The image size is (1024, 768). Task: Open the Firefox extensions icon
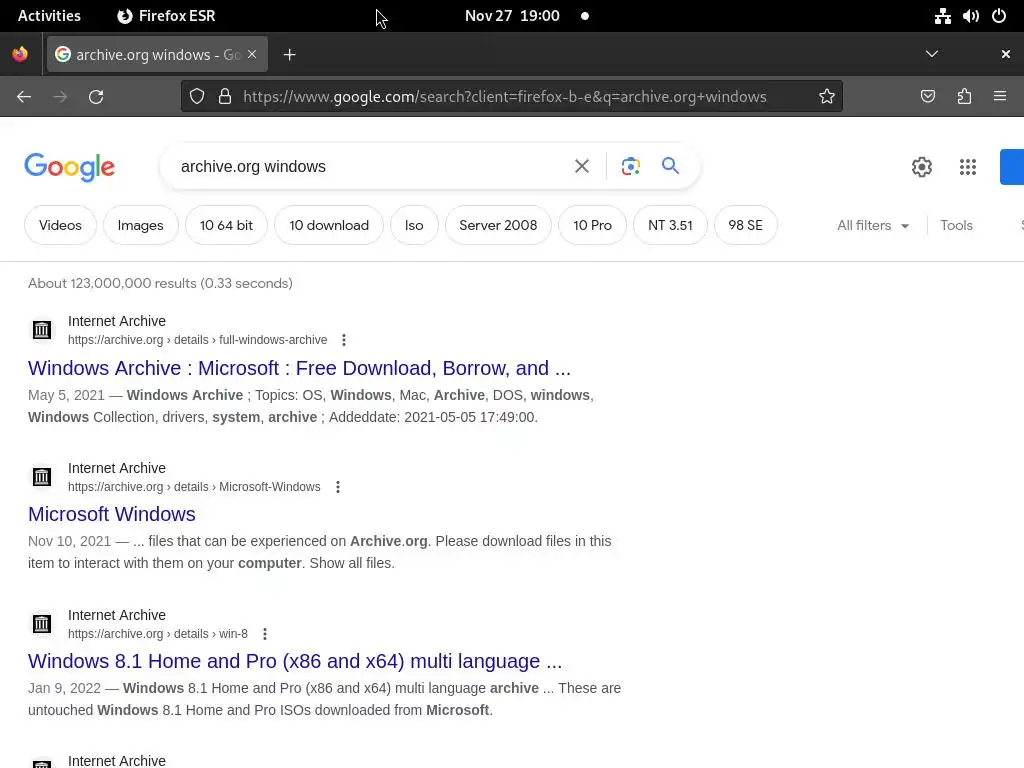click(964, 97)
